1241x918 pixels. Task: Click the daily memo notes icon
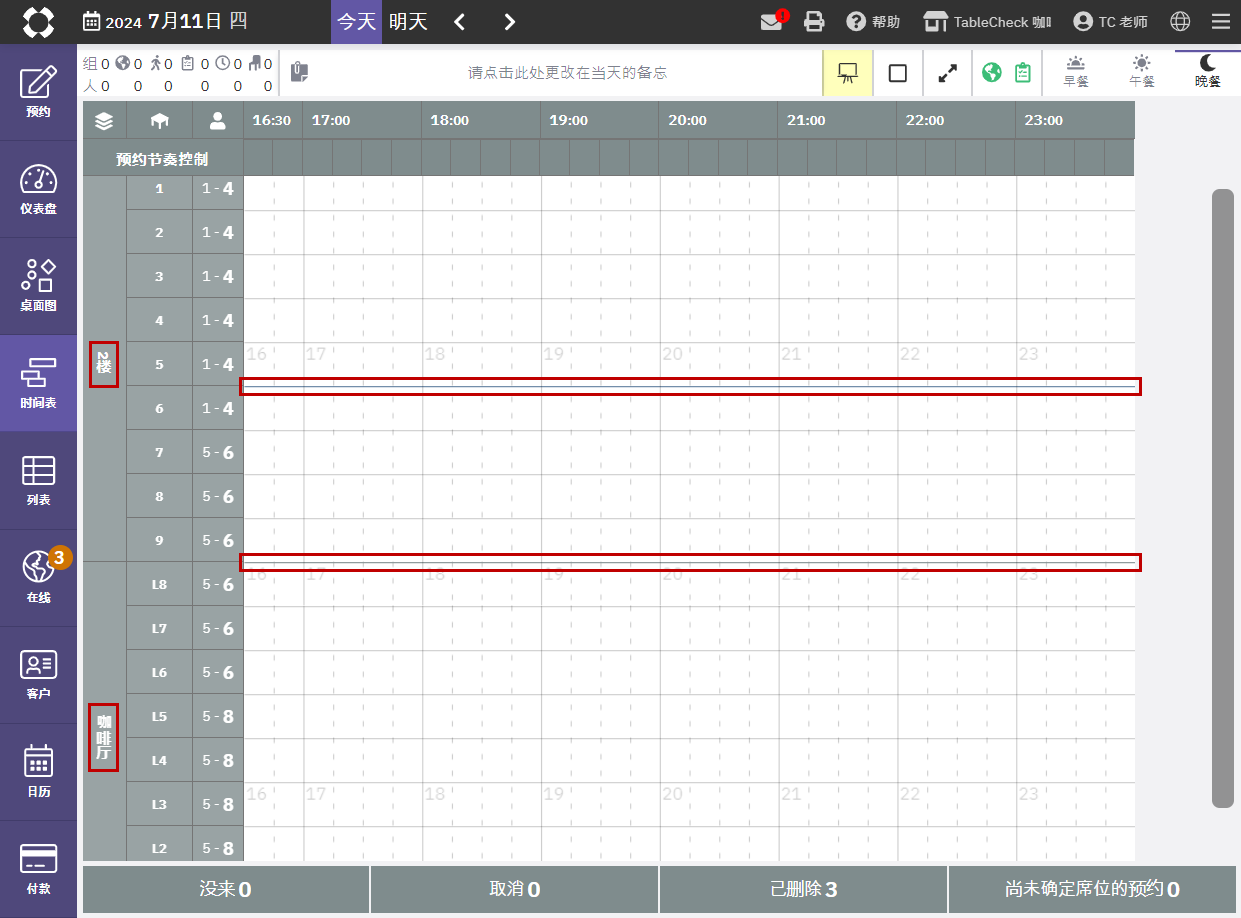299,72
